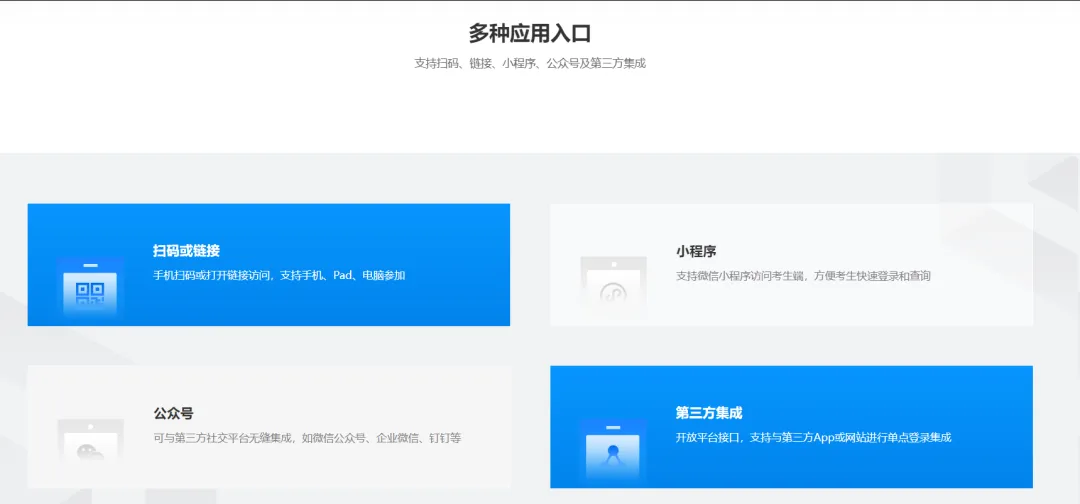Open the 扫码或链接 card title
Image resolution: width=1080 pixels, height=504 pixels.
186,250
